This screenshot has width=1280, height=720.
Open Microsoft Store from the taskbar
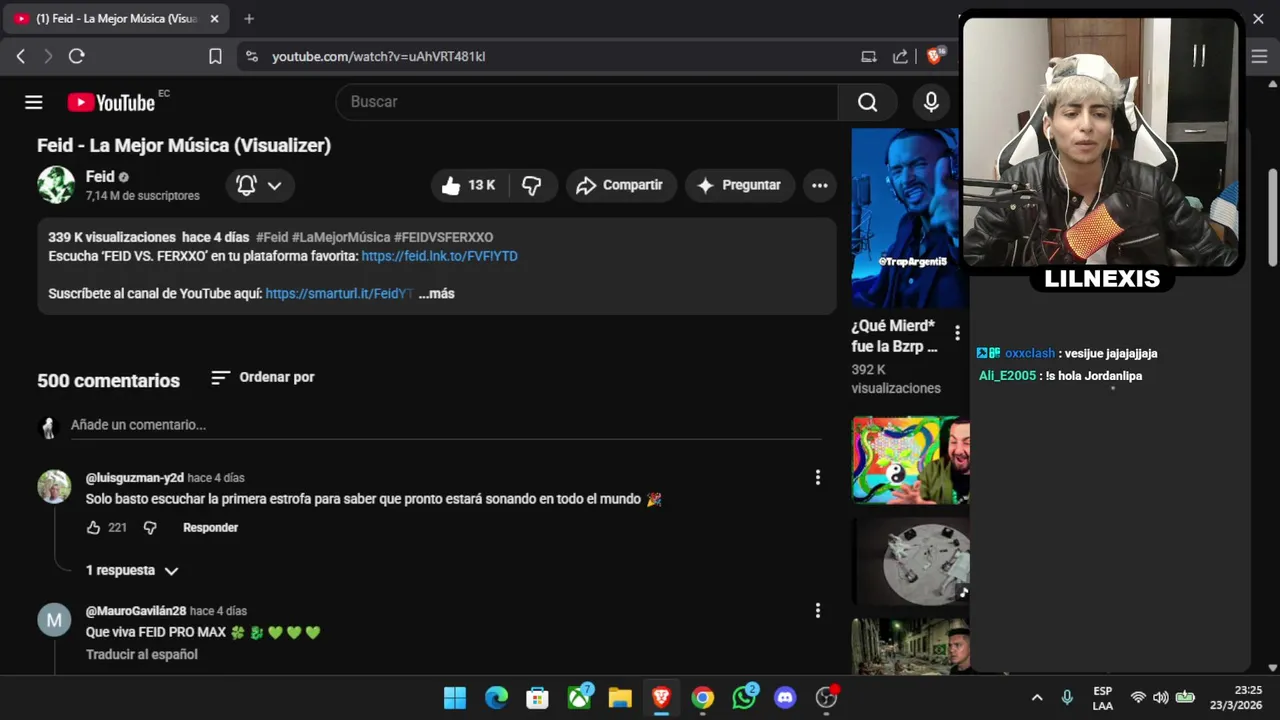[538, 698]
